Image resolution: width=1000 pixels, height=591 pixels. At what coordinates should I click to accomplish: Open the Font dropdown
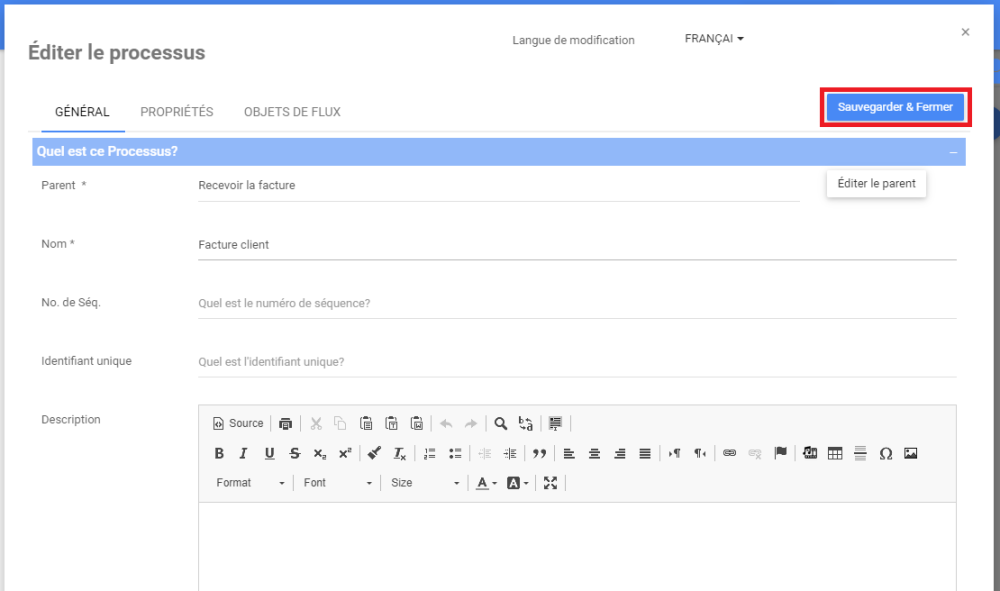tap(337, 483)
